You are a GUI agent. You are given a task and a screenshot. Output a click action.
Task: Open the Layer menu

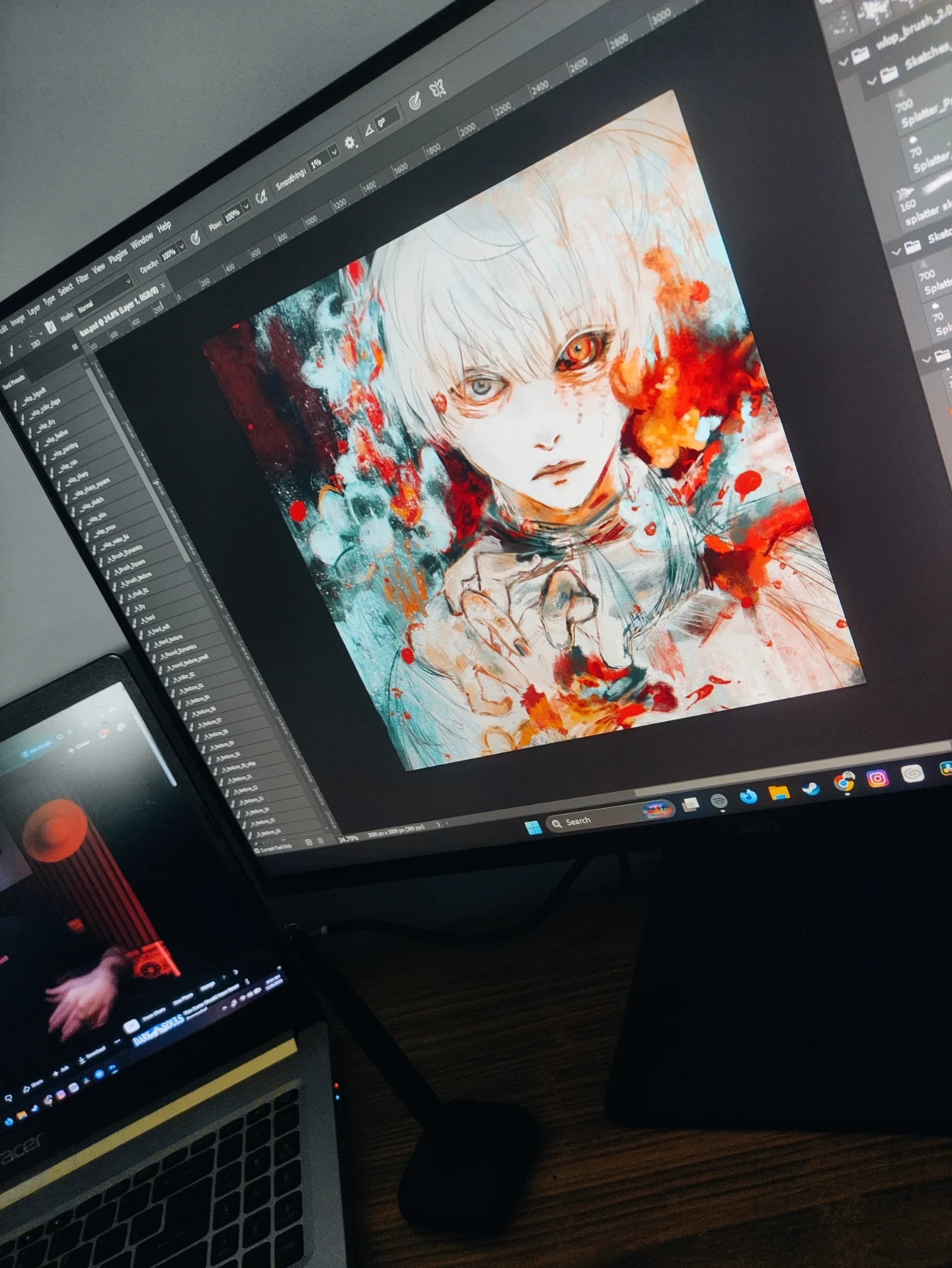click(x=34, y=309)
